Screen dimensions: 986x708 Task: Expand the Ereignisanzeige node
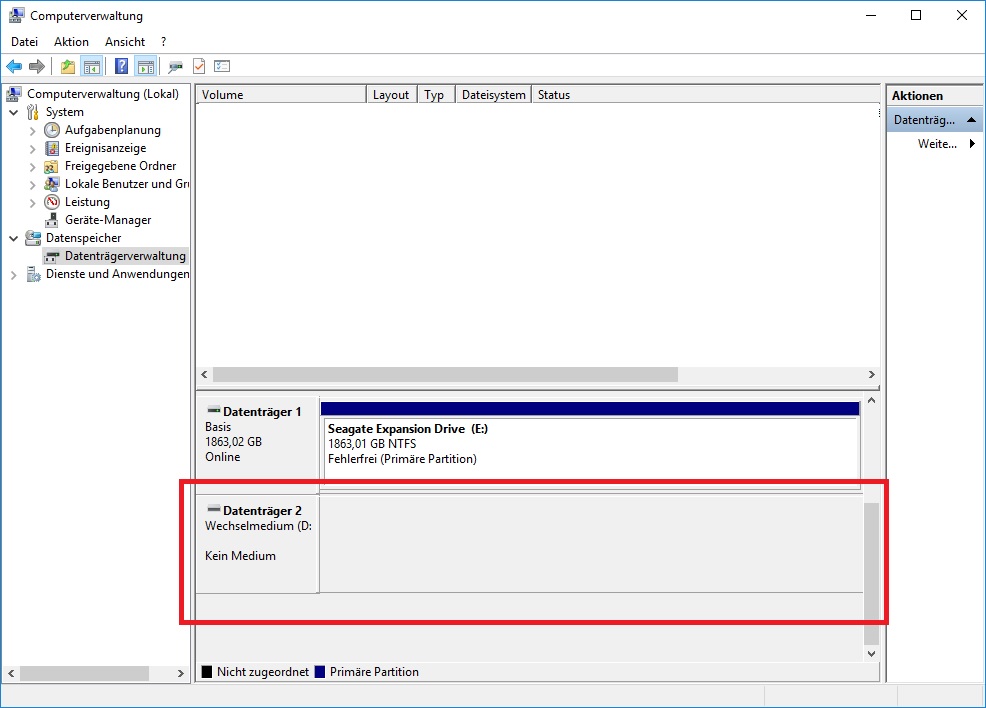click(33, 149)
